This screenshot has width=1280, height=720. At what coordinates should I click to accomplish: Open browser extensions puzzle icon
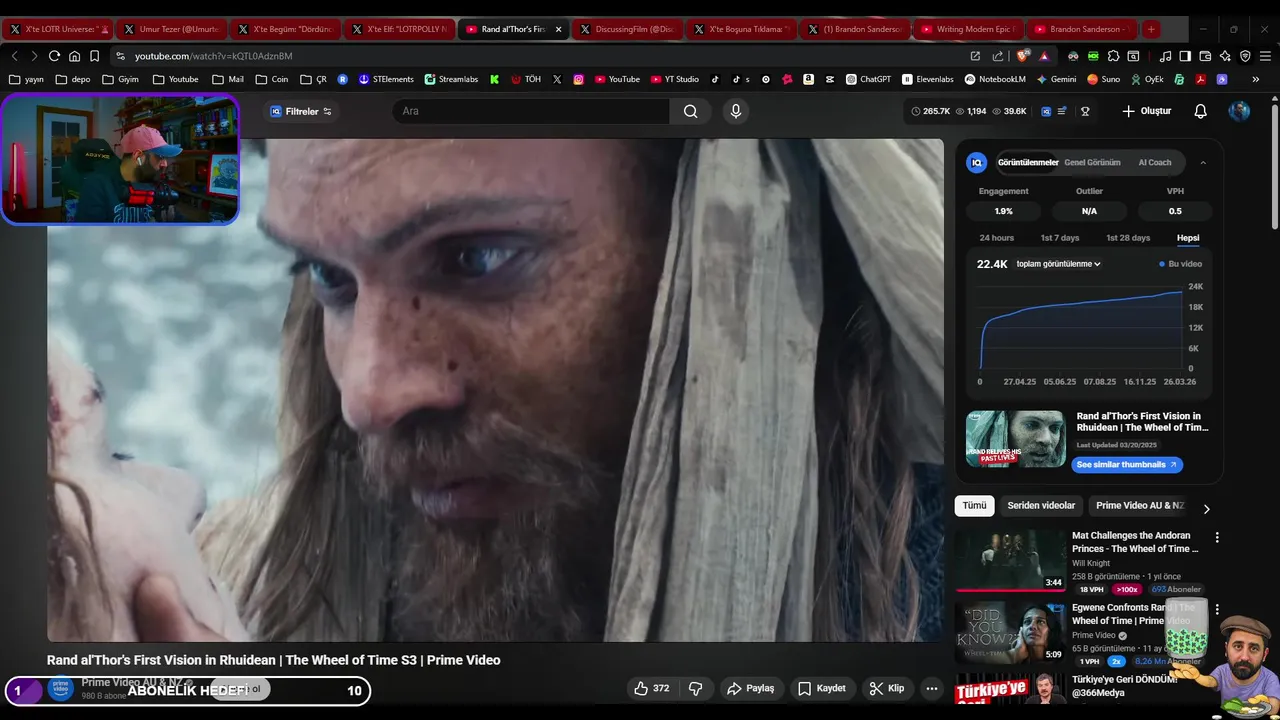[1113, 56]
